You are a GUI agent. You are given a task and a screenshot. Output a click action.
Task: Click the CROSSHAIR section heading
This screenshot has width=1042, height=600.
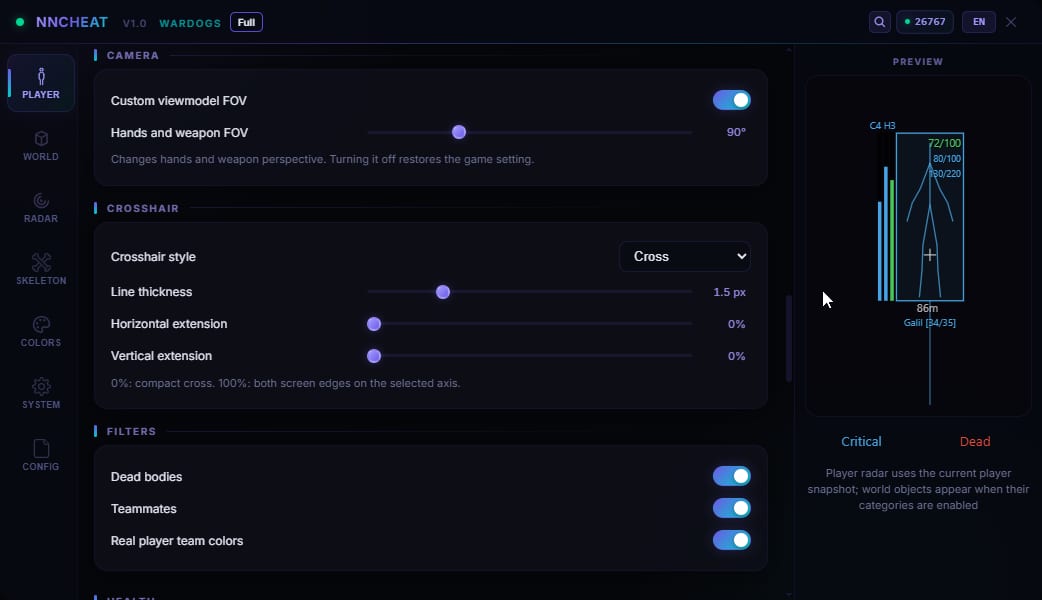143,208
